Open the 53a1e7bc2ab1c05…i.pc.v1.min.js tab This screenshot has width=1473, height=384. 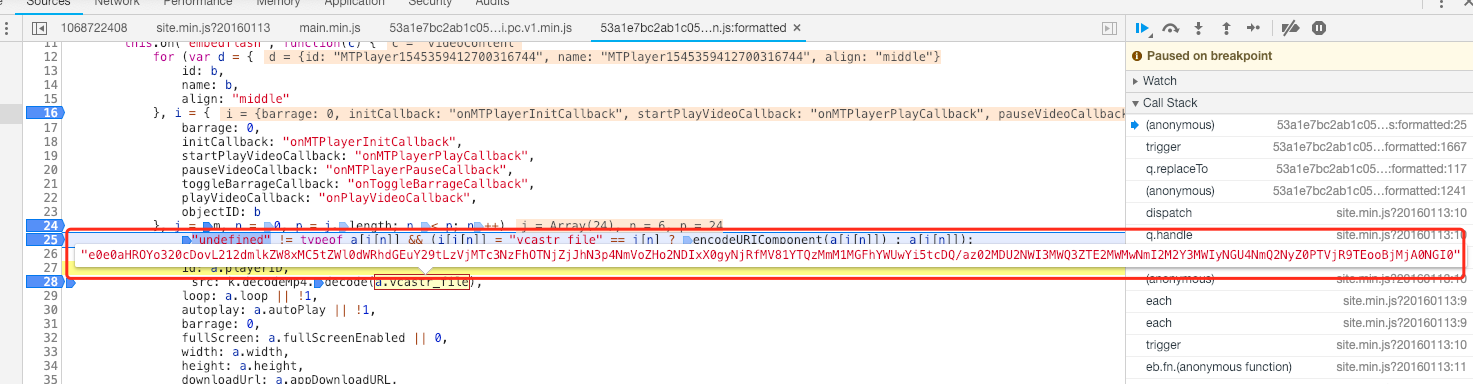[x=481, y=29]
